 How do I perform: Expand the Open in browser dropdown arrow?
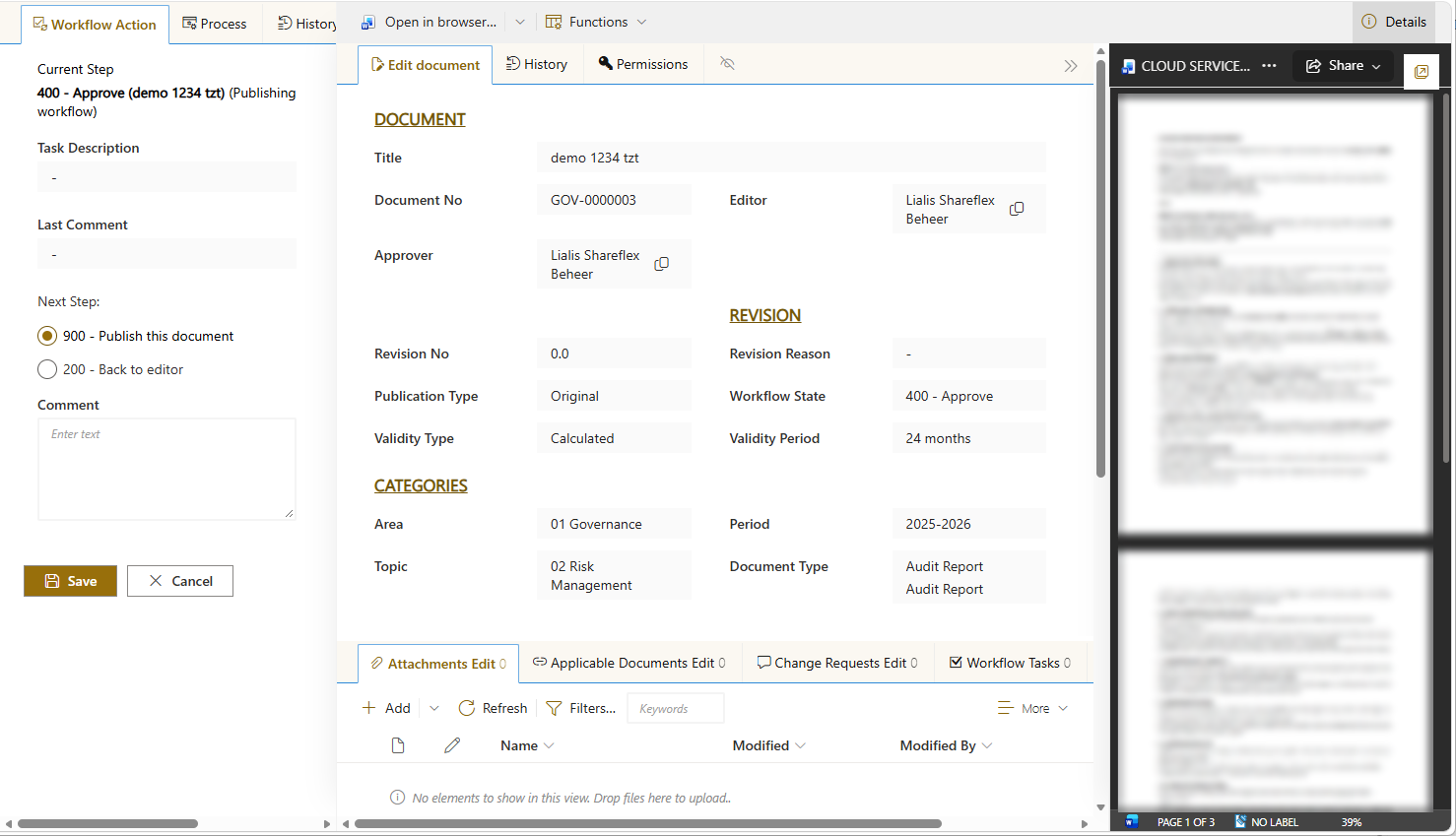pos(520,22)
